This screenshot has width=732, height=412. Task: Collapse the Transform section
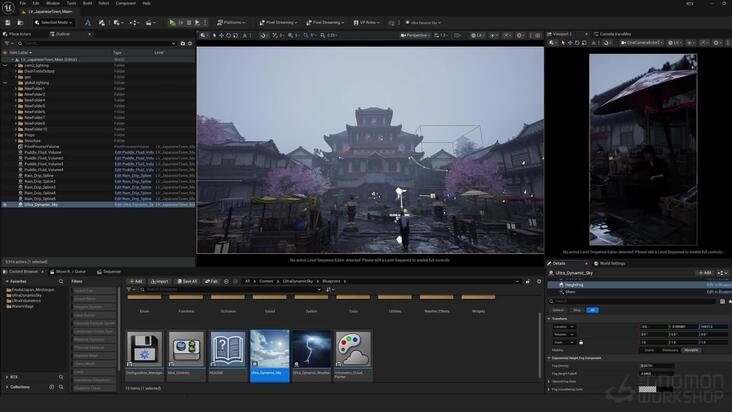549,319
